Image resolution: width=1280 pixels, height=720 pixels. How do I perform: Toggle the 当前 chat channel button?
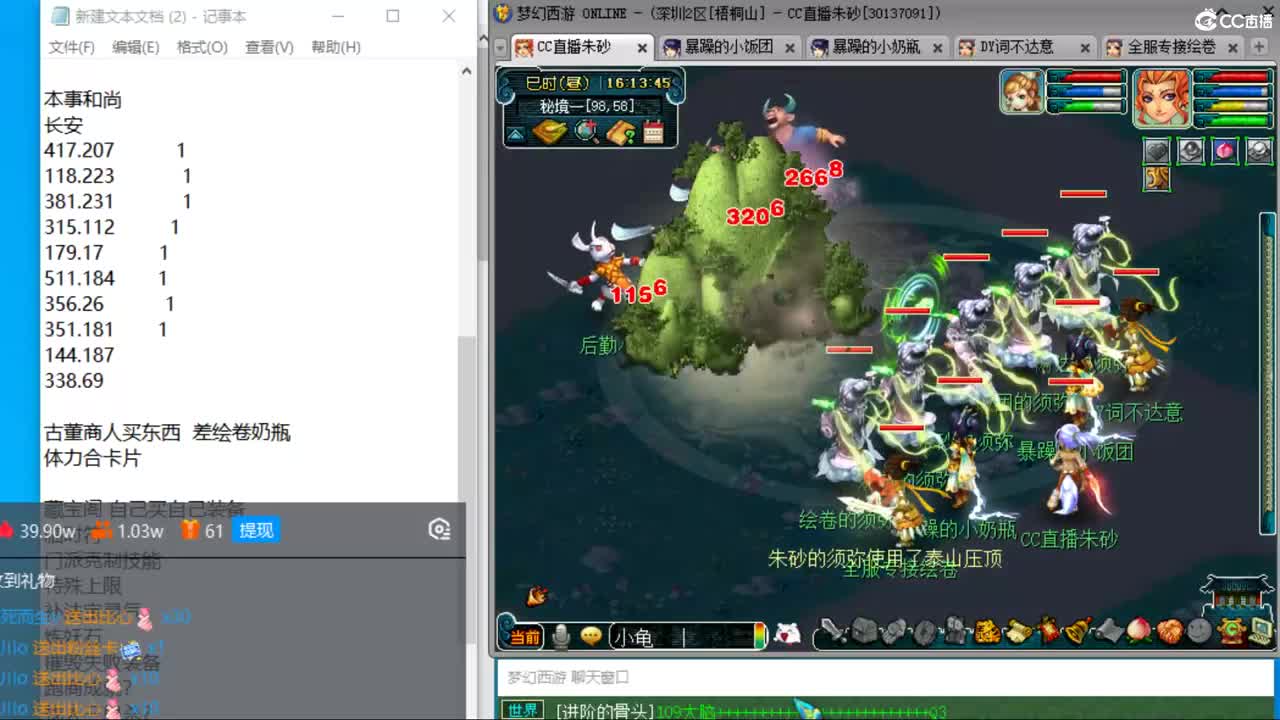pyautogui.click(x=525, y=637)
